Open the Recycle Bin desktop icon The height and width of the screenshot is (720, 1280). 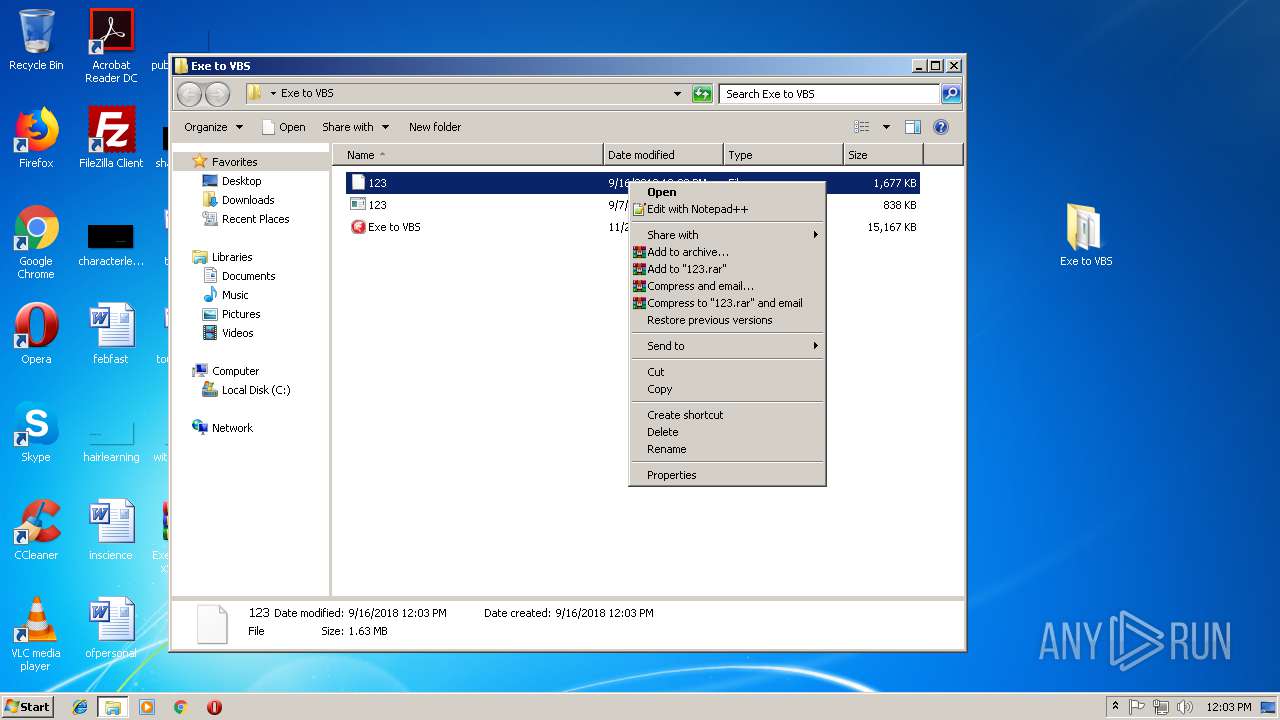click(36, 40)
